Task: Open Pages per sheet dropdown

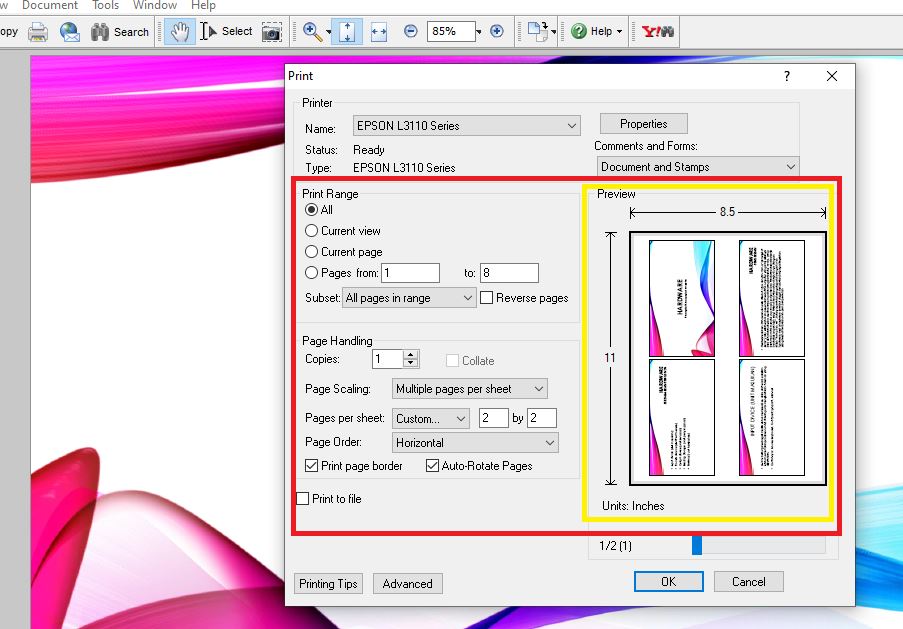Action: [x=430, y=419]
